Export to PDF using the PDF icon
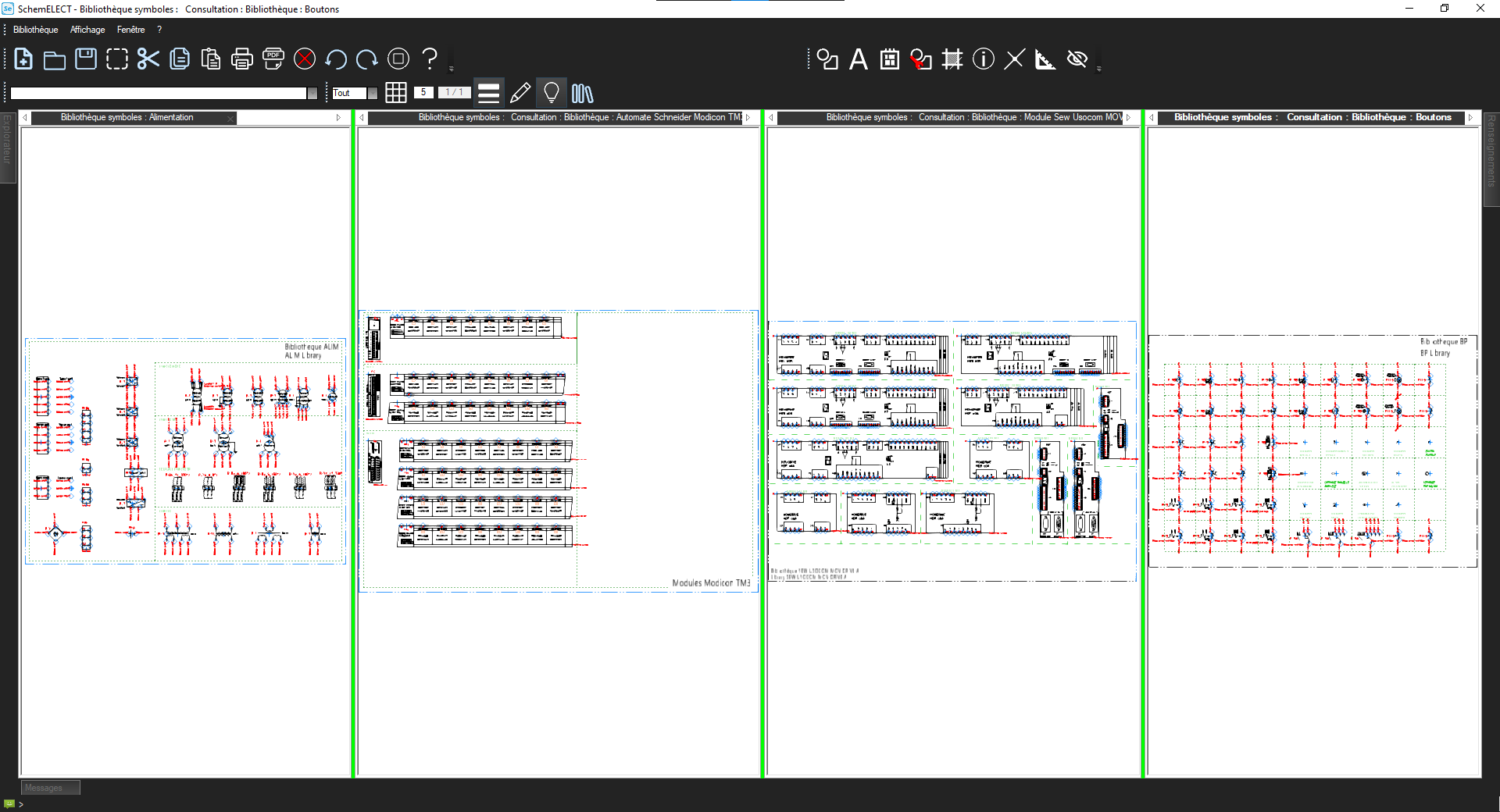1500x812 pixels. click(x=273, y=59)
